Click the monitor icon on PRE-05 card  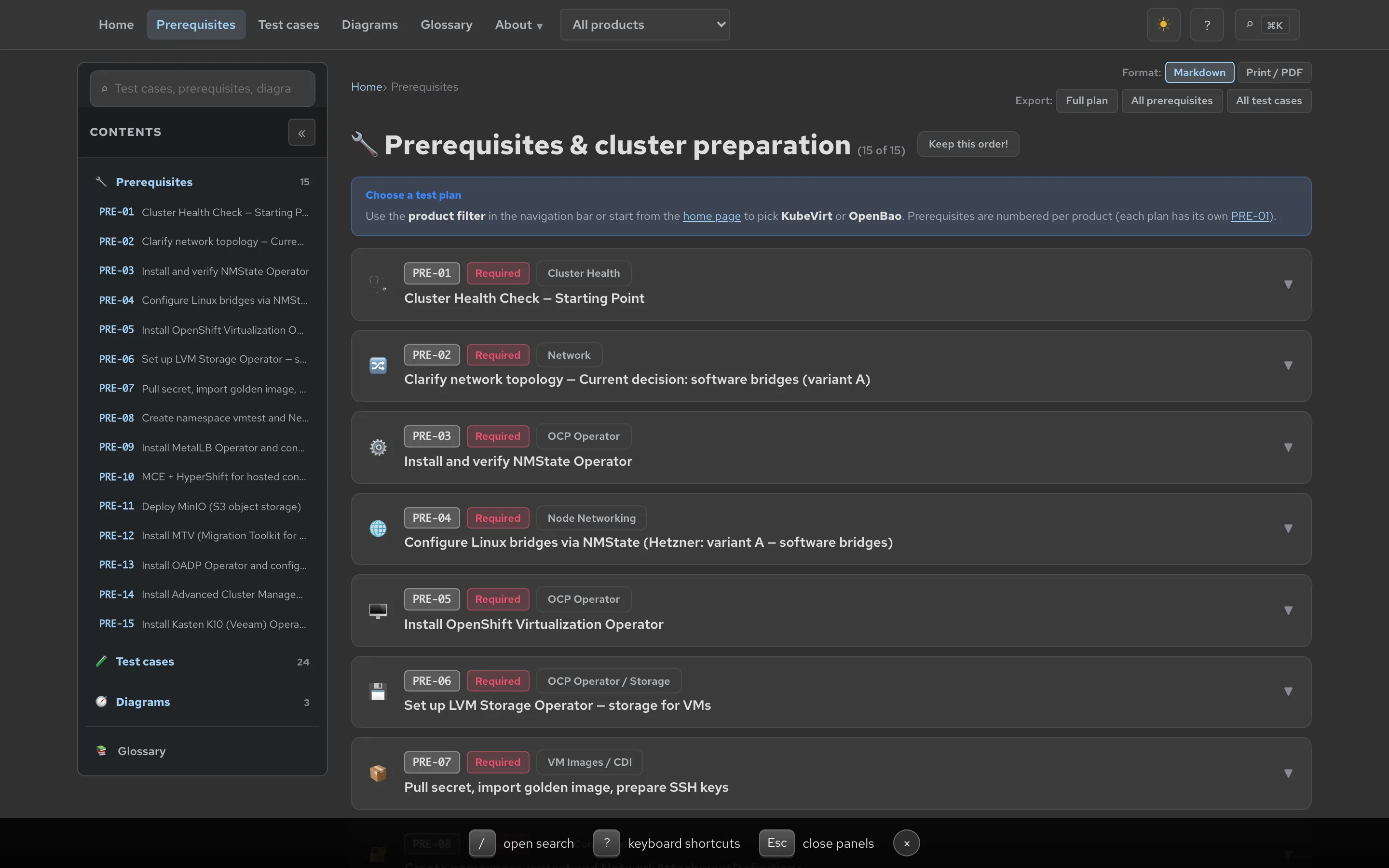378,610
